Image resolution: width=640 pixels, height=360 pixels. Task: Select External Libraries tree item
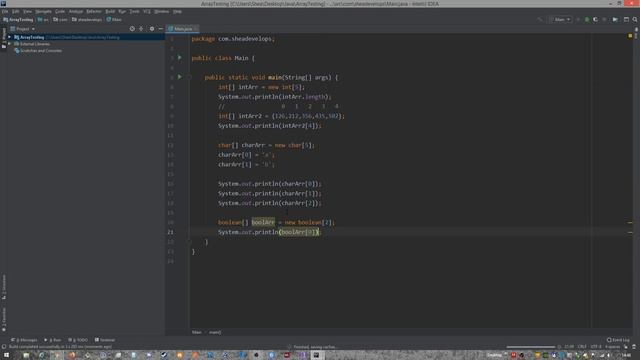pyautogui.click(x=32, y=44)
